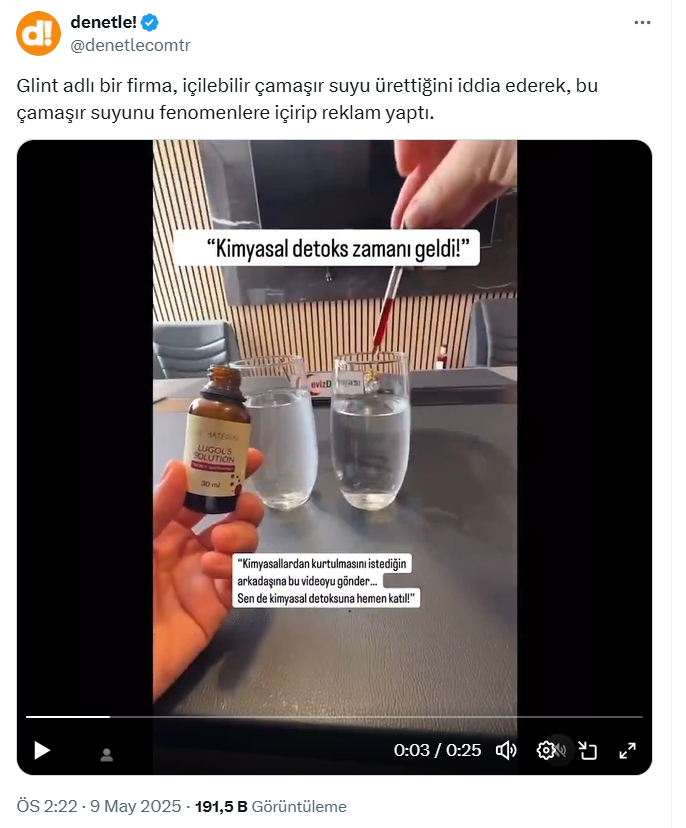Show tagged people via person icon
This screenshot has width=686, height=828.
click(107, 755)
